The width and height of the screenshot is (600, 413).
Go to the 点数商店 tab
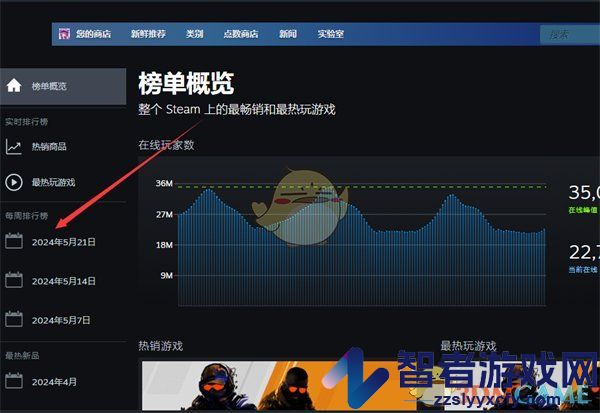241,34
